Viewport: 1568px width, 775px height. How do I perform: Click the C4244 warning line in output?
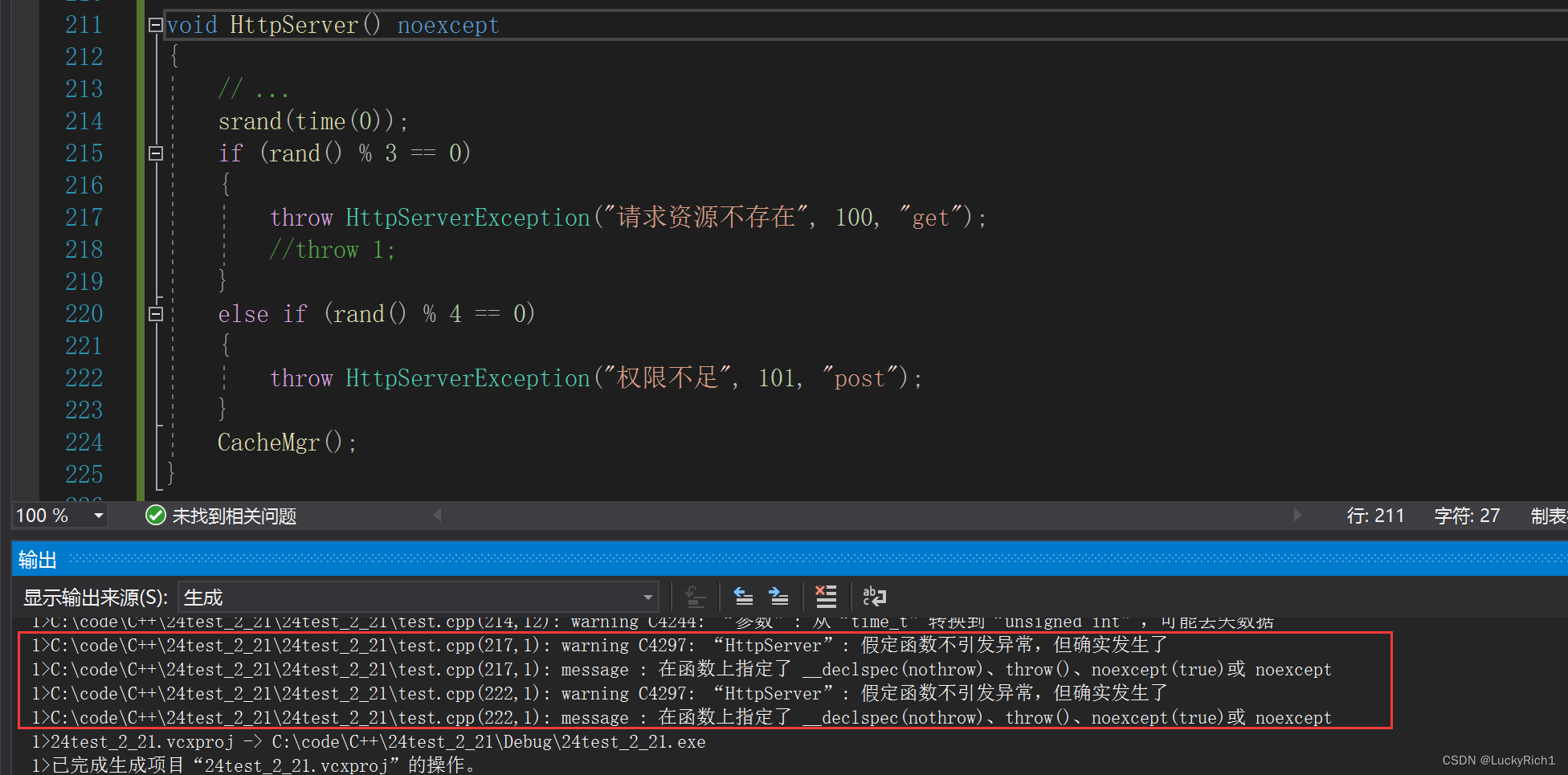(x=652, y=622)
